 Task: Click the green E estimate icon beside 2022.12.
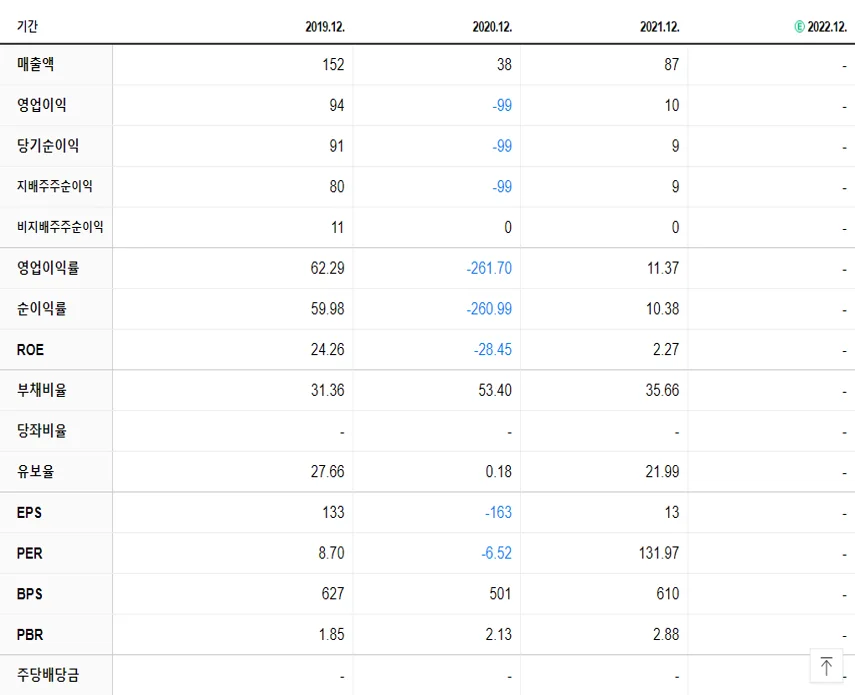(799, 27)
